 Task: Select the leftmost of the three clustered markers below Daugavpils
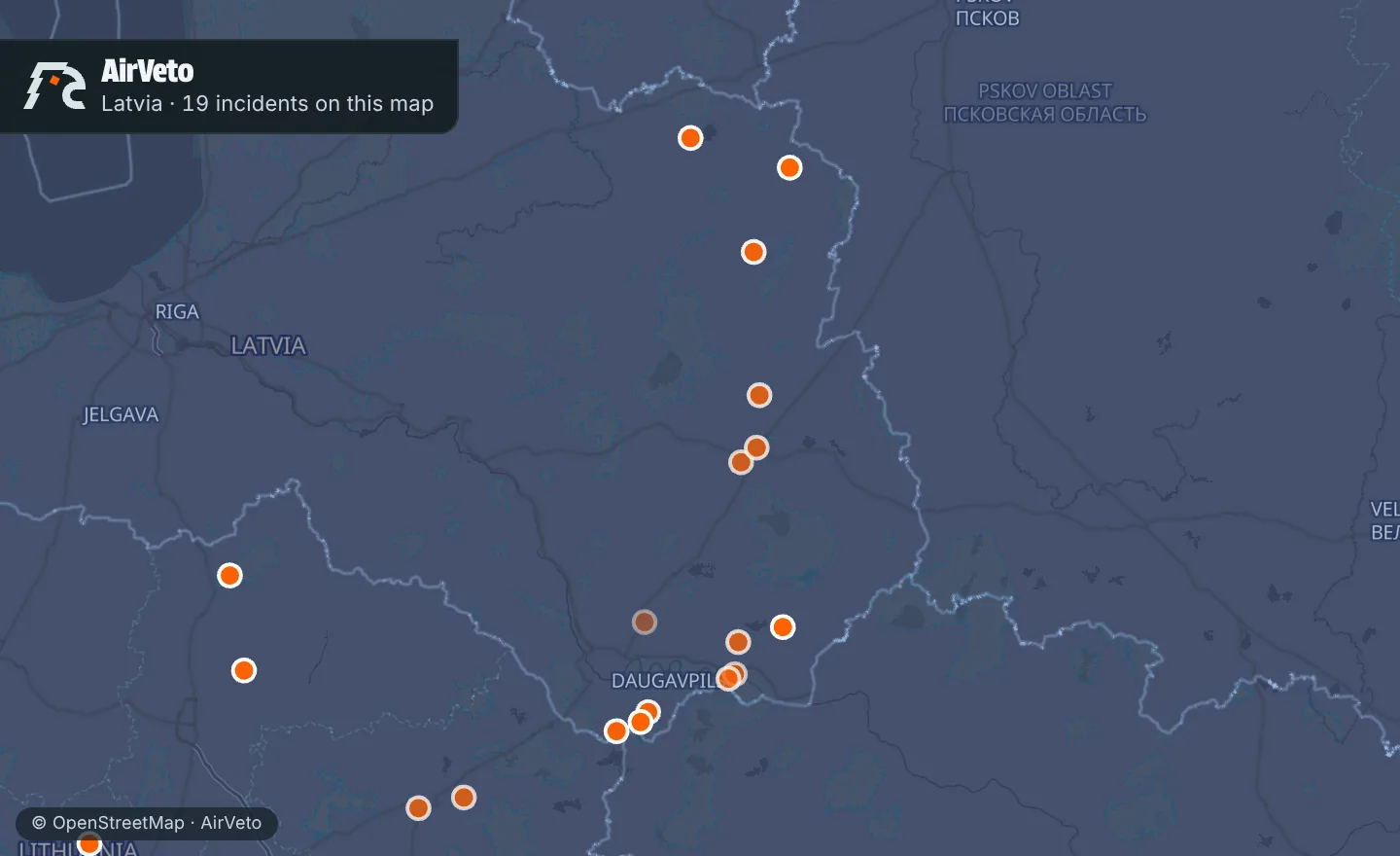pos(616,731)
